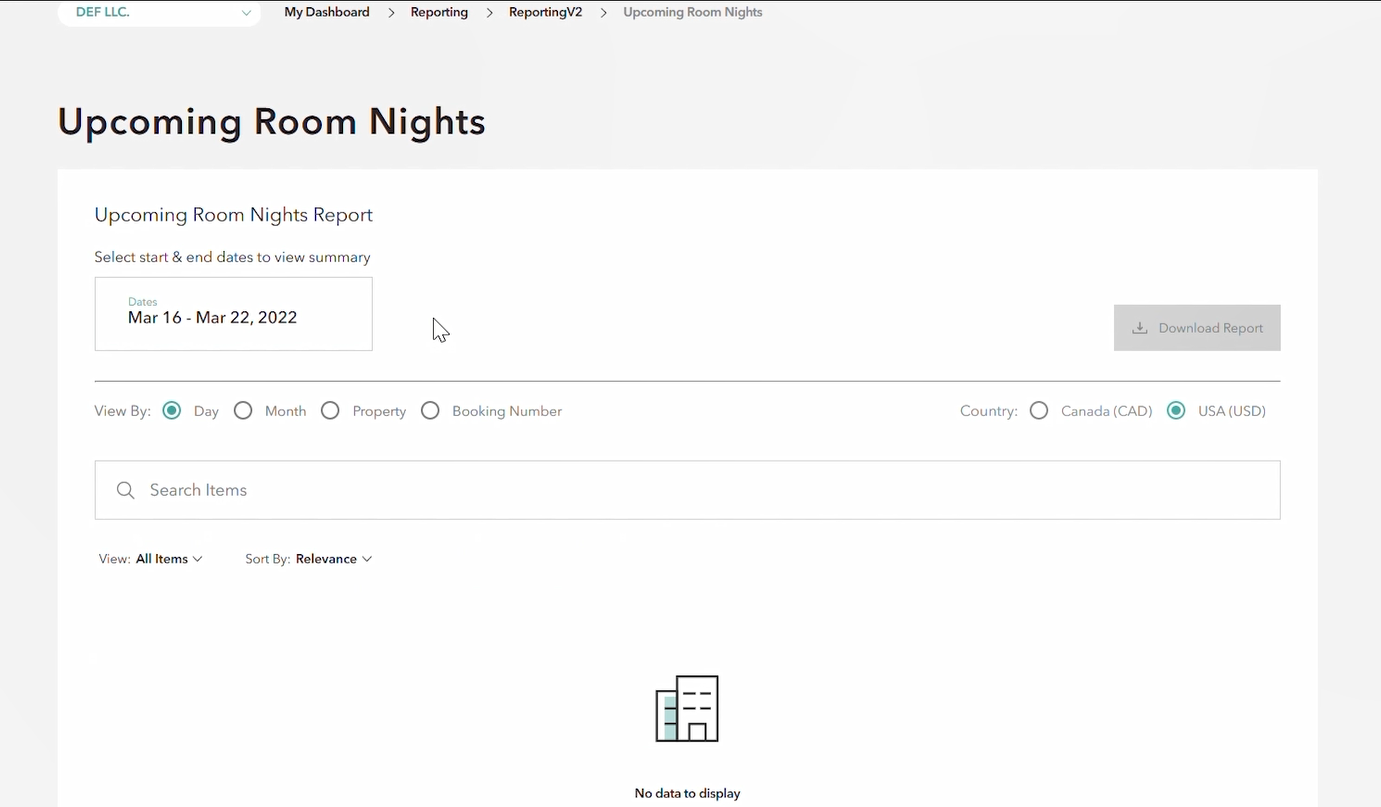Expand the View All Items dropdown
Image resolution: width=1381 pixels, height=807 pixels.
(x=151, y=559)
